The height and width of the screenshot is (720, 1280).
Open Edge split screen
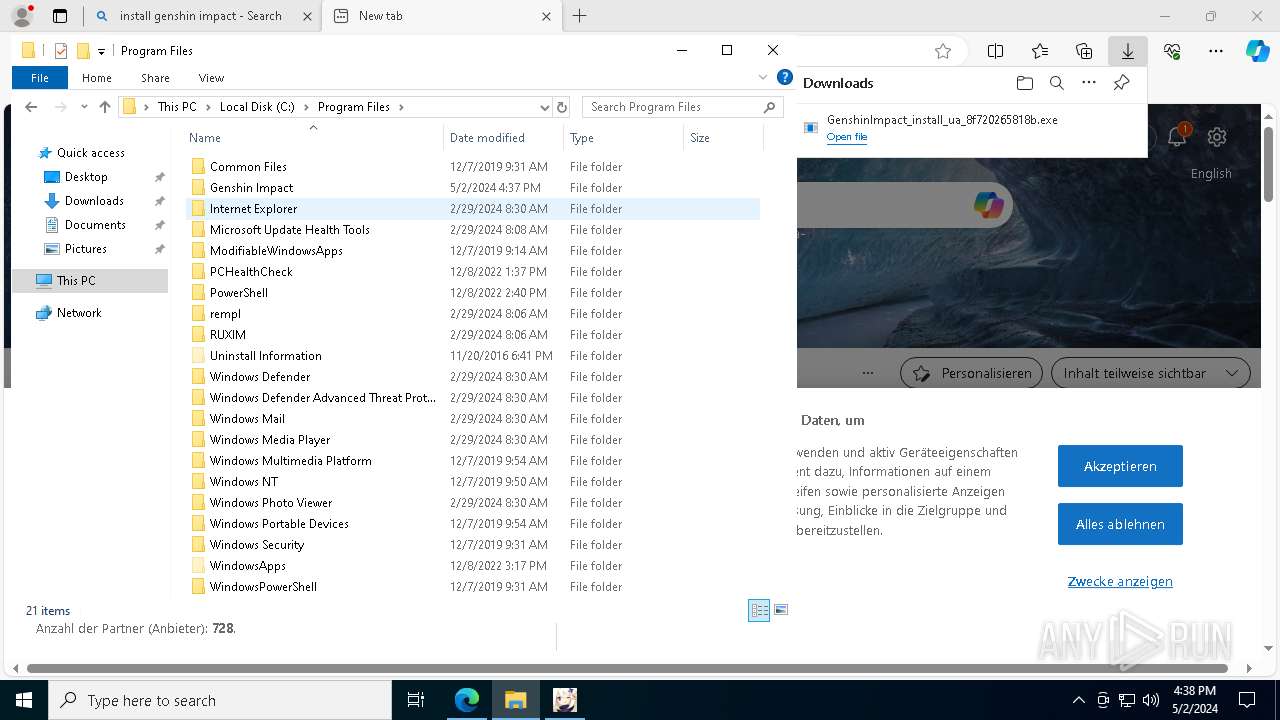(995, 51)
